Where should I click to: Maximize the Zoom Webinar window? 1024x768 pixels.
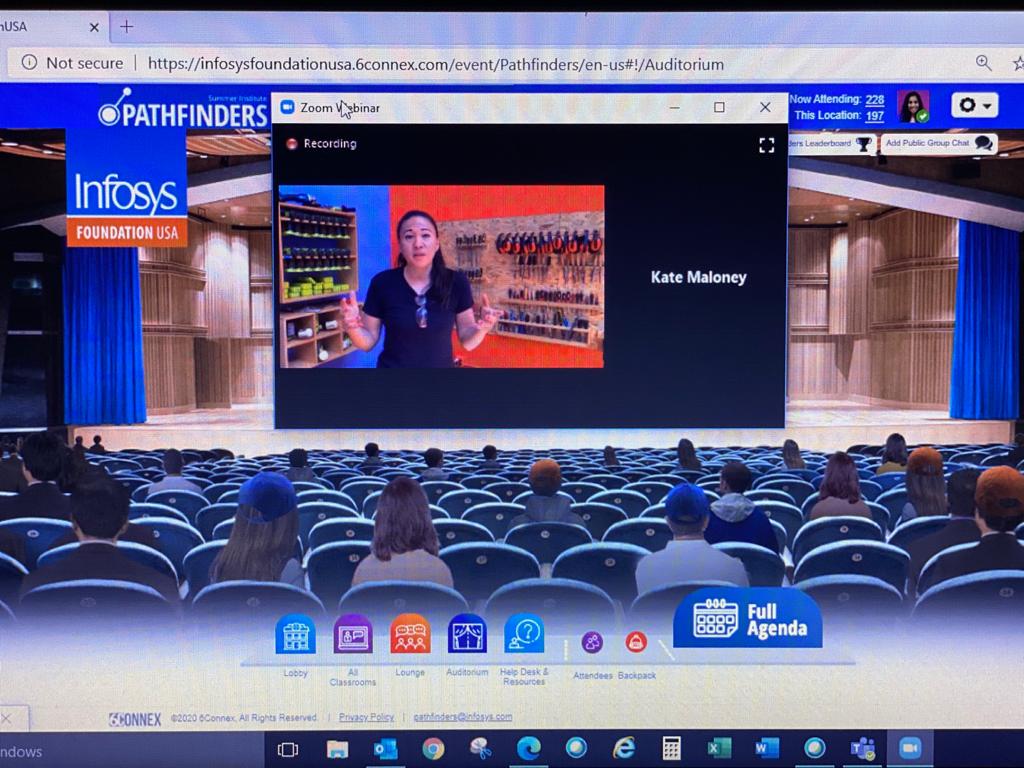(x=719, y=107)
